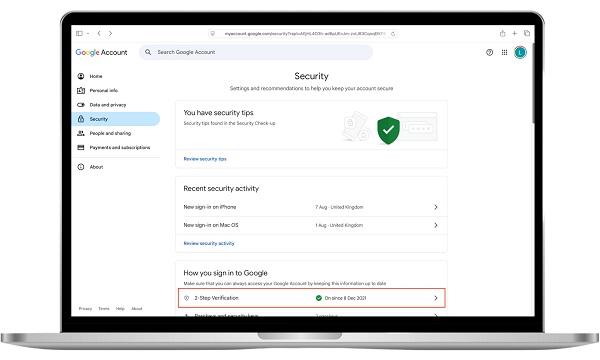Image resolution: width=600 pixels, height=360 pixels.
Task: Open the Help question mark icon
Action: [x=489, y=52]
